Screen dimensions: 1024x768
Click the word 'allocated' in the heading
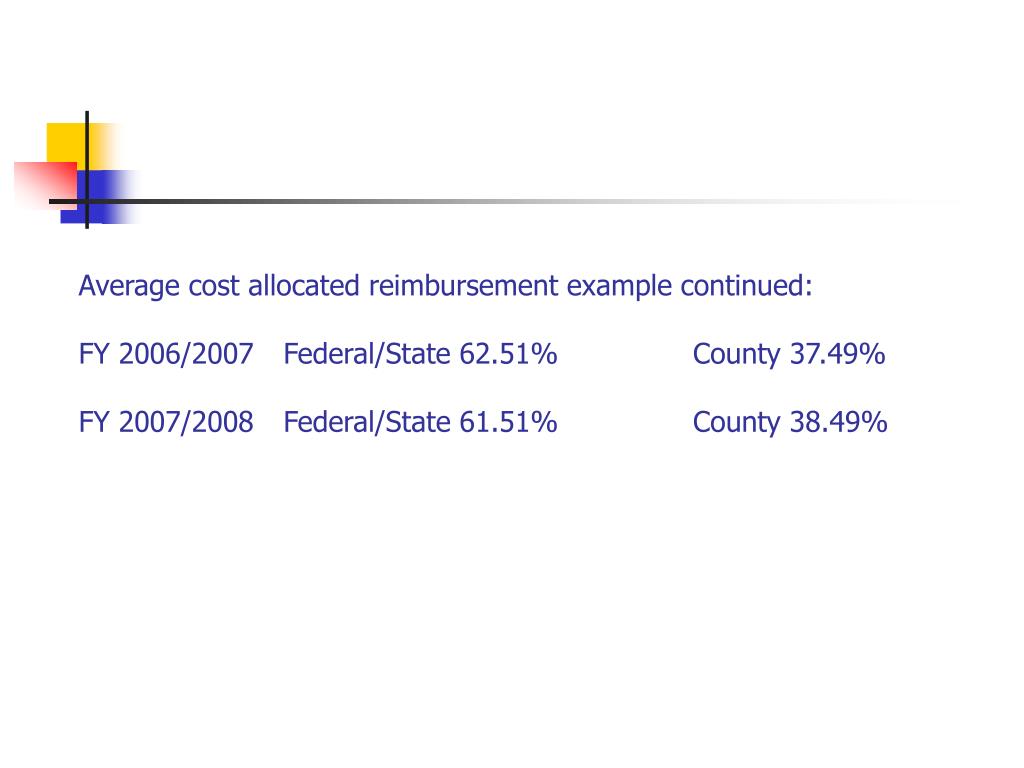click(304, 286)
